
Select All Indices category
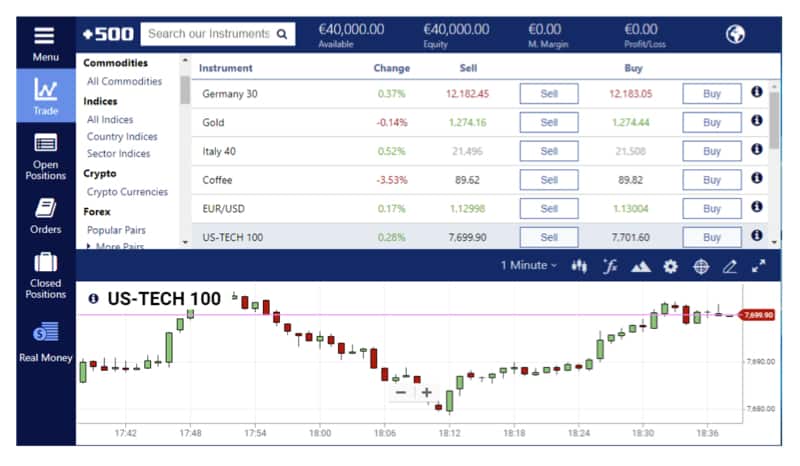pos(110,119)
